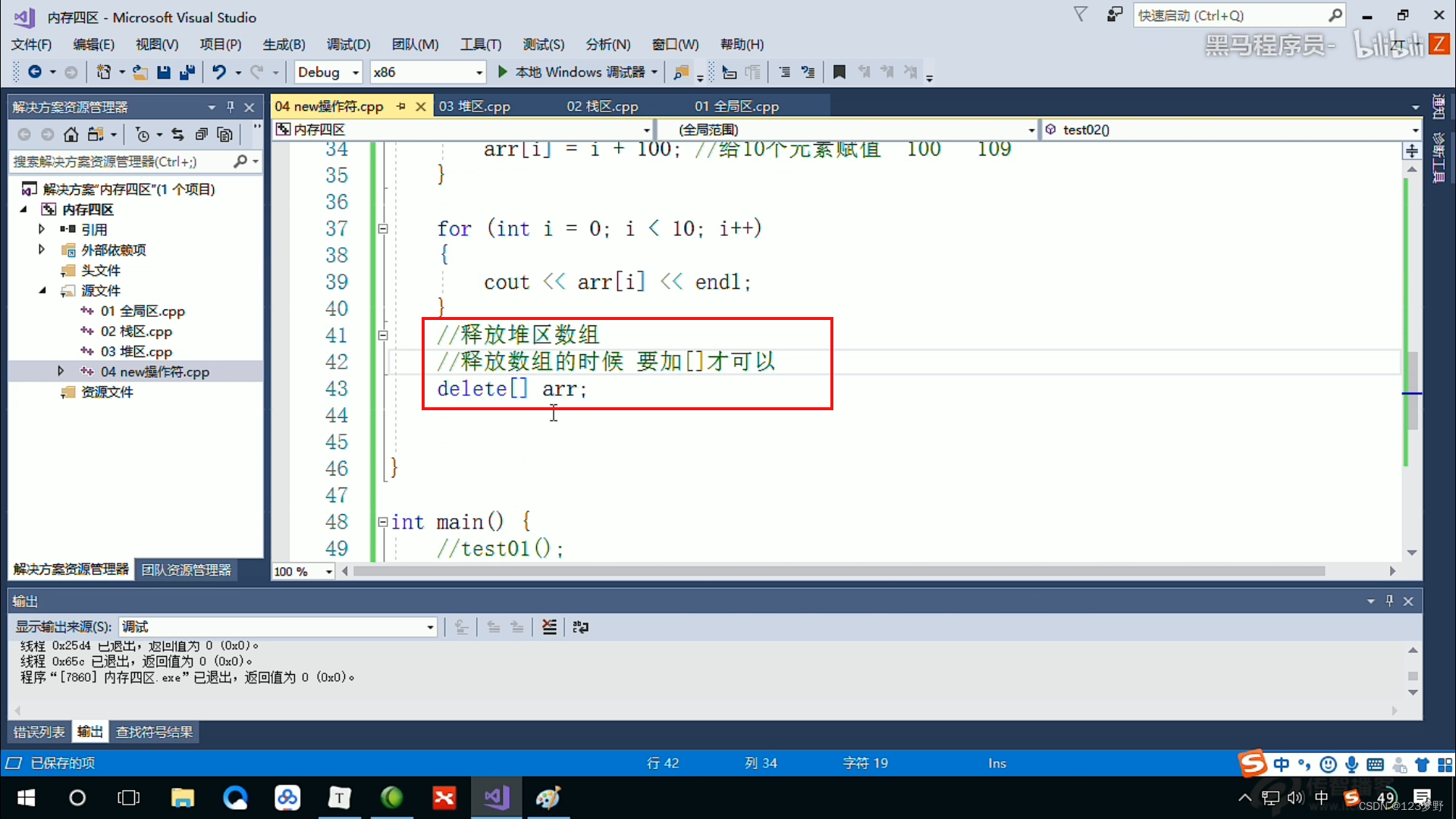The image size is (1456, 819).
Task: Click the Open File toolbar icon
Action: click(x=140, y=72)
